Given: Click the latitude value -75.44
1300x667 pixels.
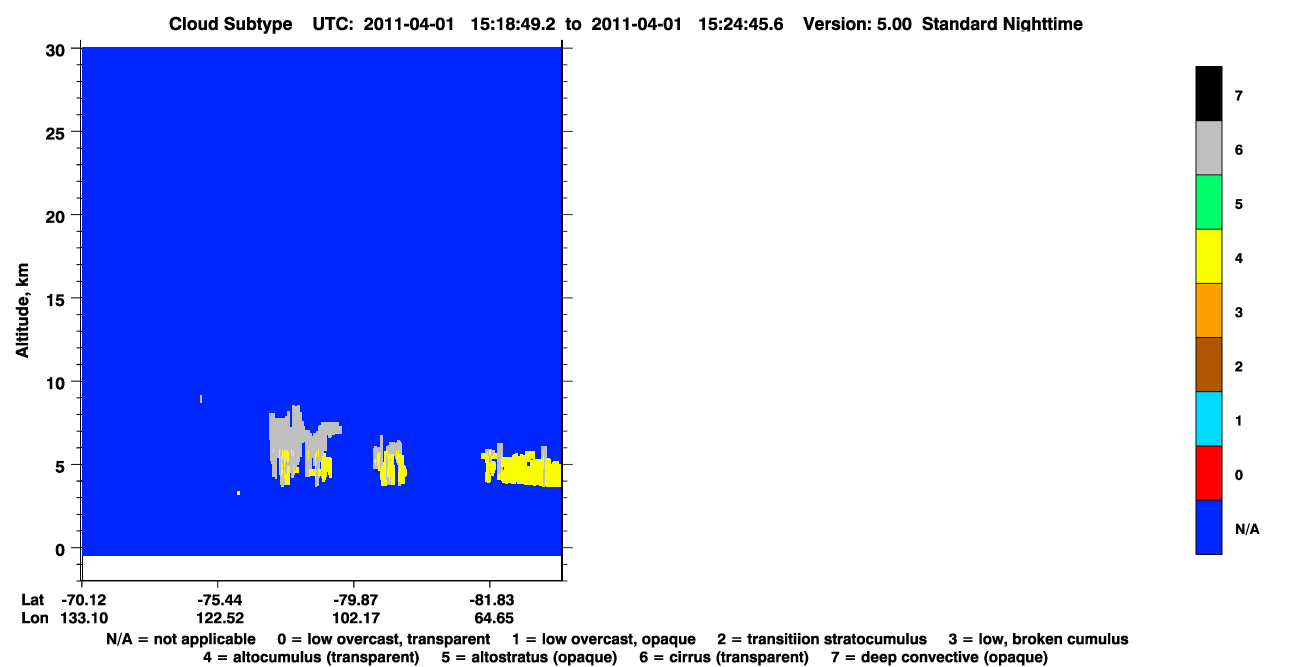Looking at the screenshot, I should click(x=218, y=600).
